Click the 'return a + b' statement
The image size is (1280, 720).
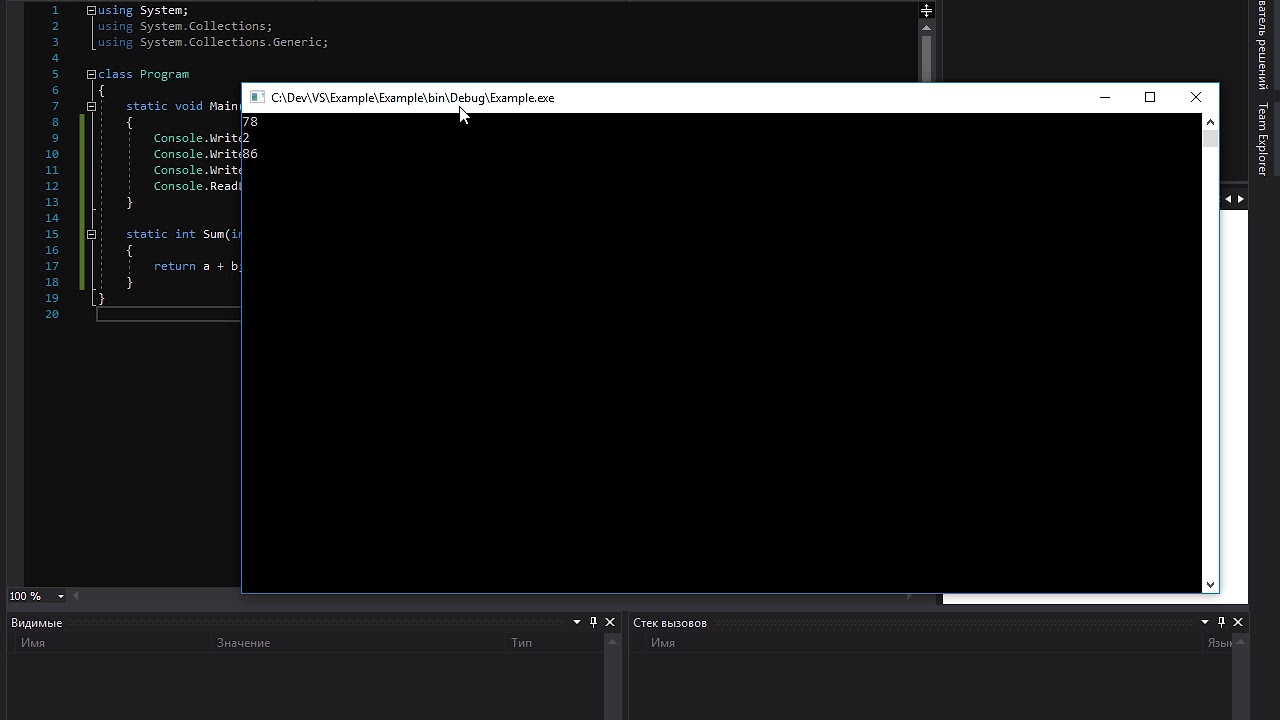[x=197, y=266]
